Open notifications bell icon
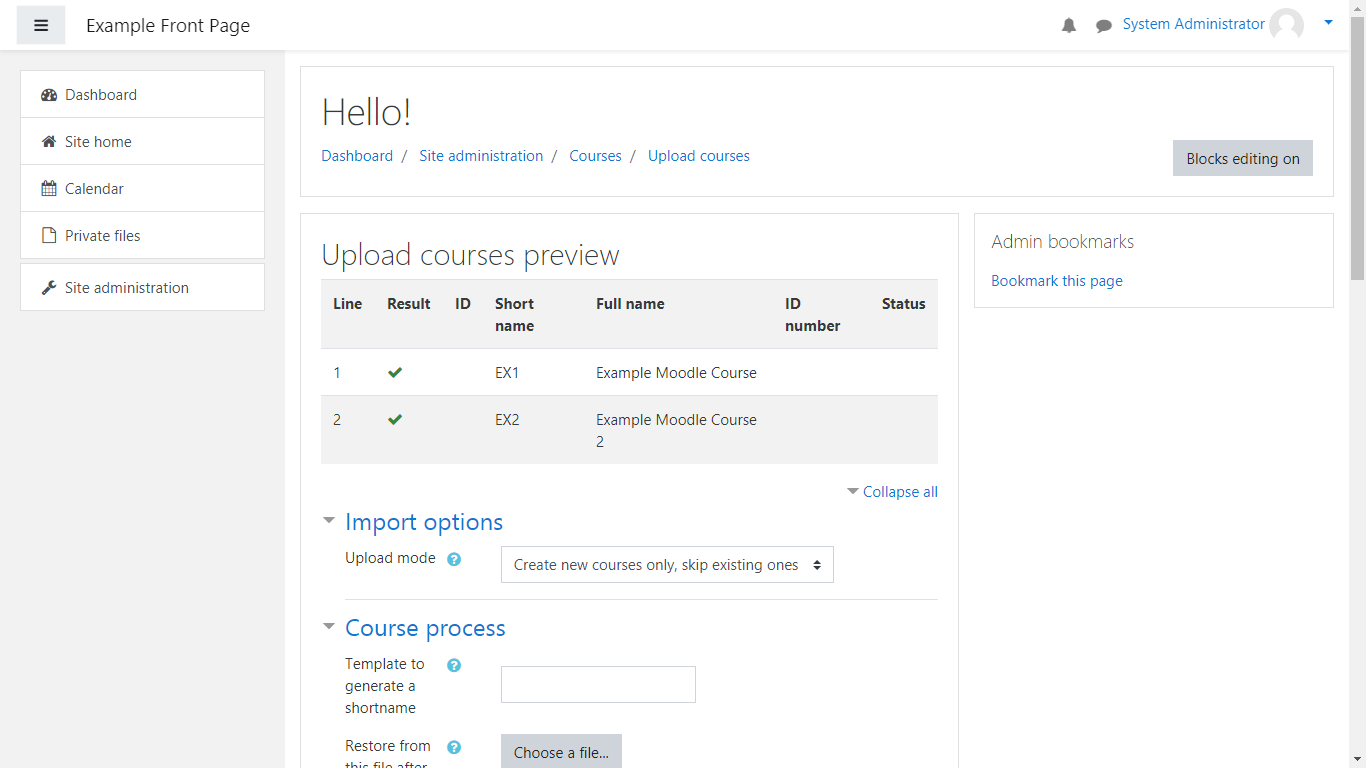 click(x=1069, y=25)
